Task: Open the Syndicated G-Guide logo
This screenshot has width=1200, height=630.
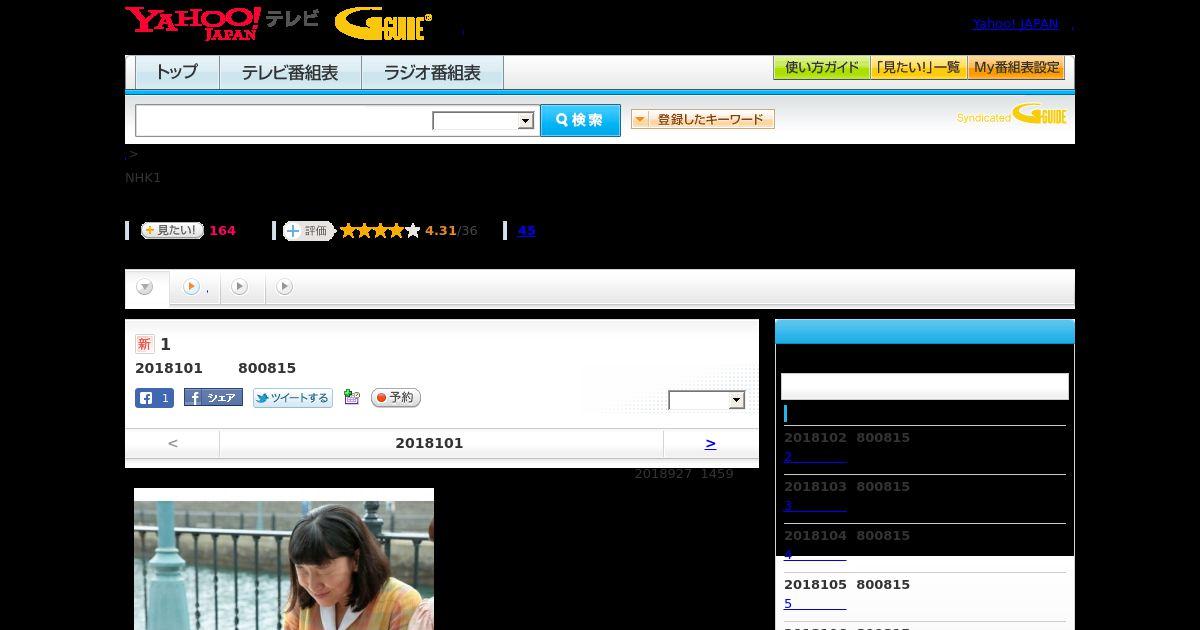Action: click(1011, 114)
